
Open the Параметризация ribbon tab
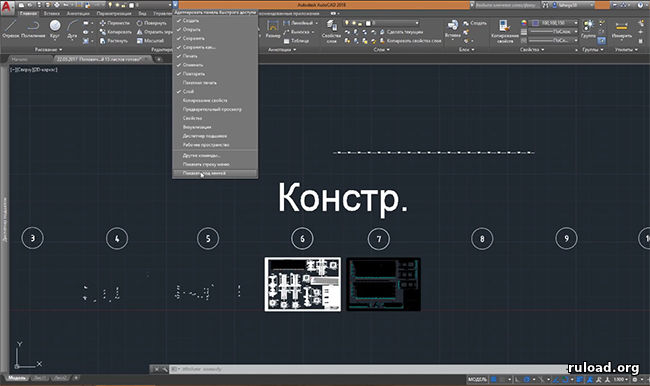tap(114, 13)
